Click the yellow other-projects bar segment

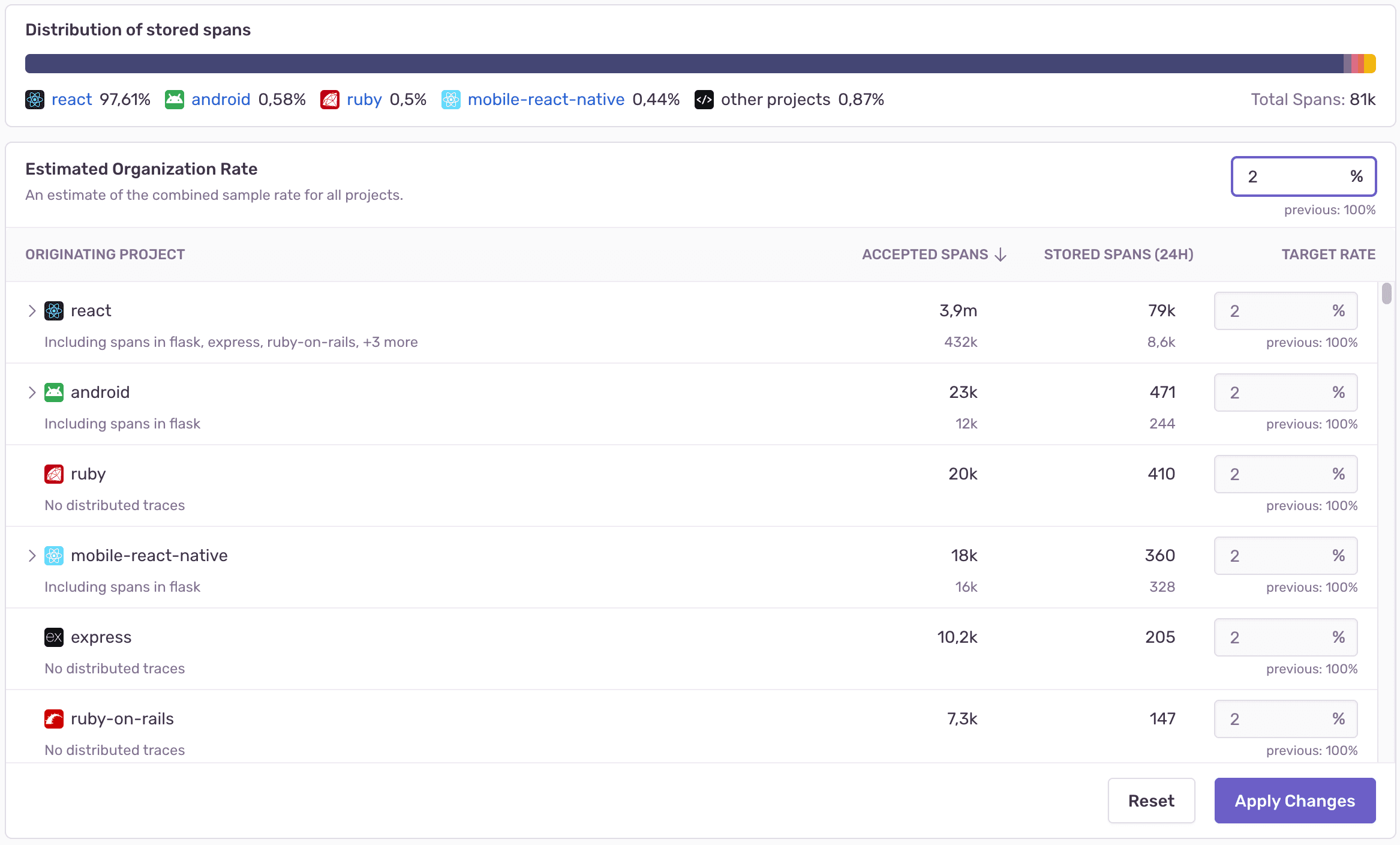click(x=1370, y=64)
